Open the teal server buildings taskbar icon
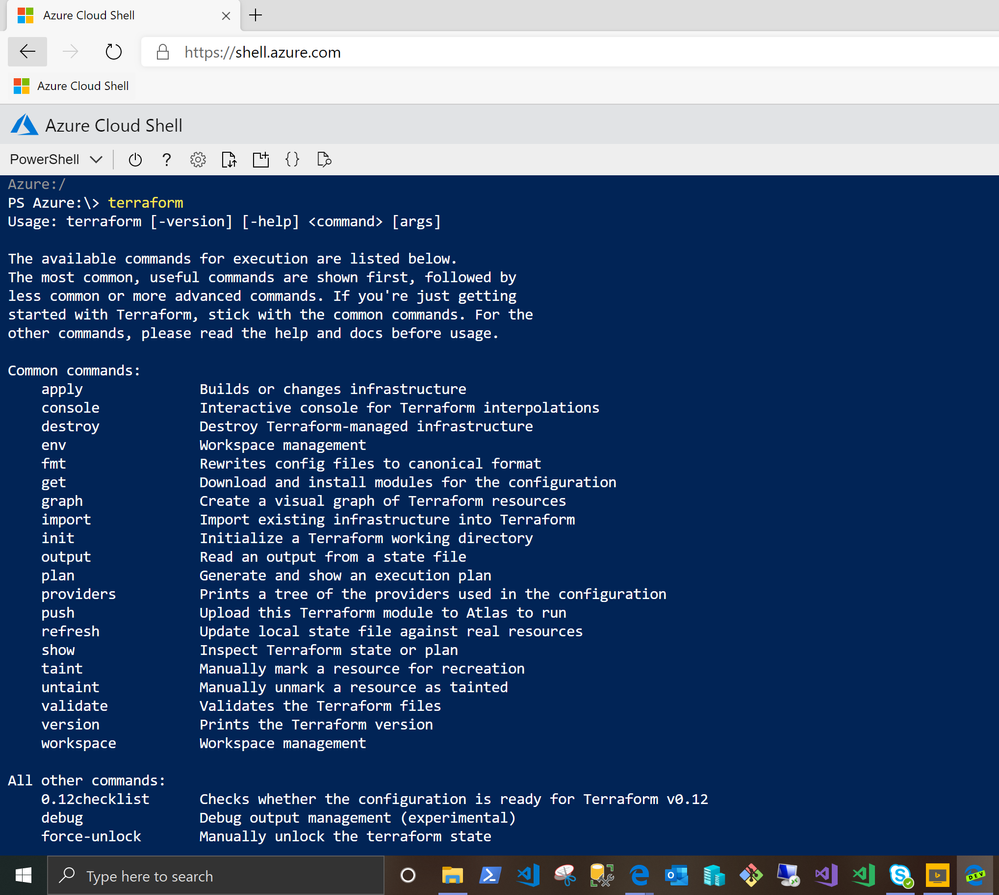 [714, 876]
